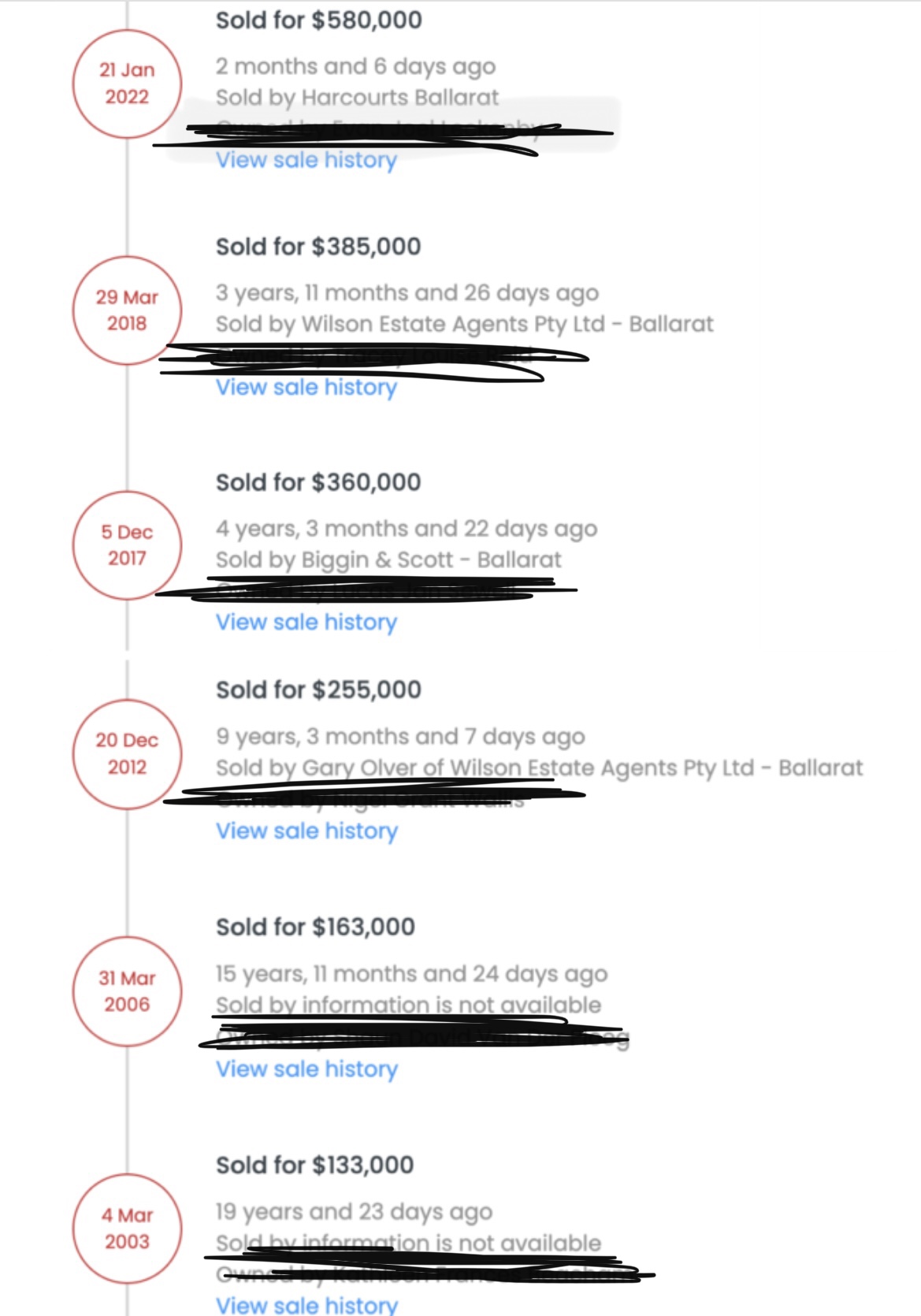Click the Sold for $385,000 heading
Image resolution: width=921 pixels, height=1316 pixels.
(x=318, y=247)
